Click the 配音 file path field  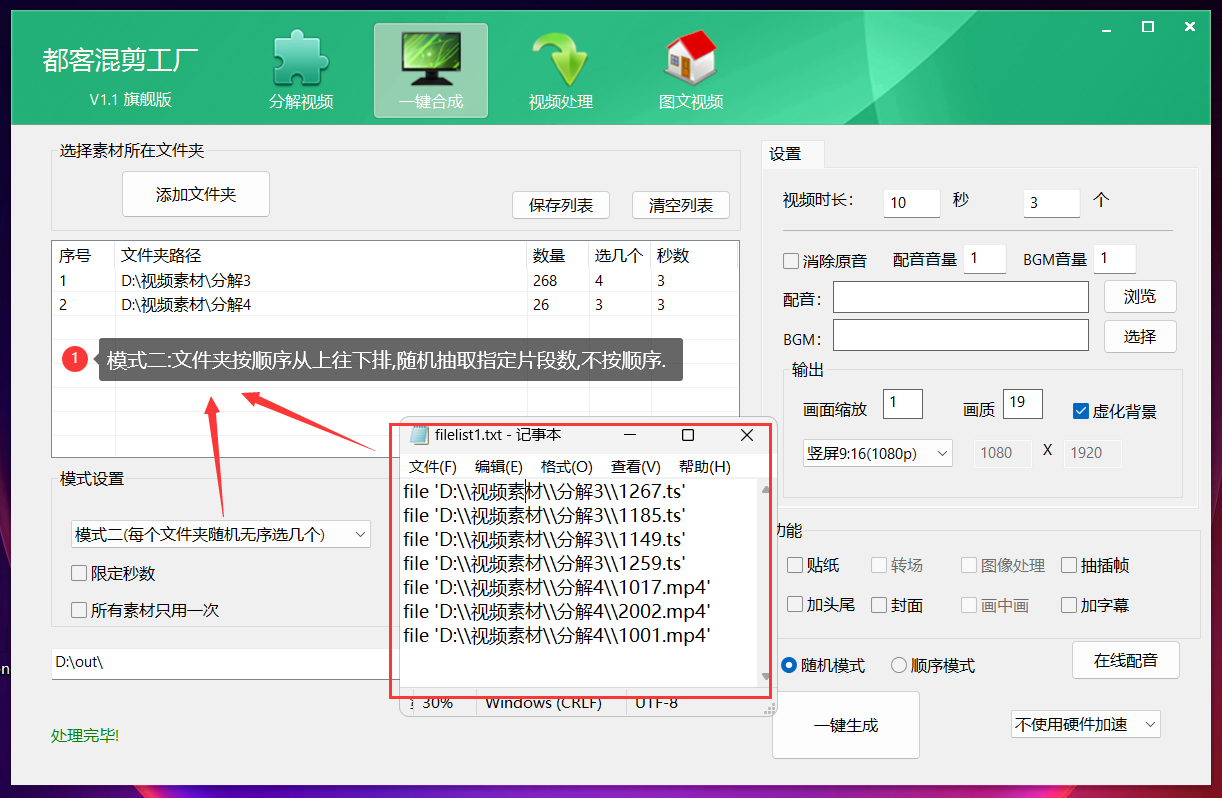(x=960, y=297)
